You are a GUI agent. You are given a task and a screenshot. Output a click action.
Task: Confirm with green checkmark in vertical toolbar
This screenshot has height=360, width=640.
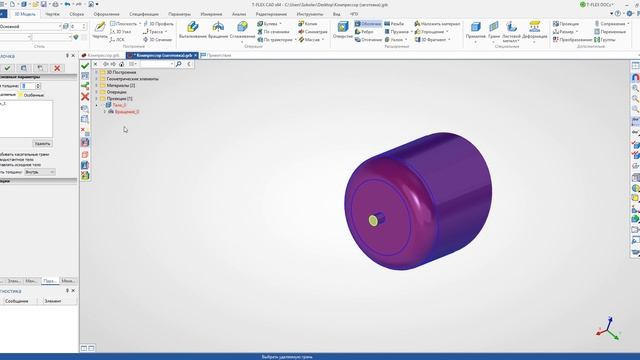[85, 66]
